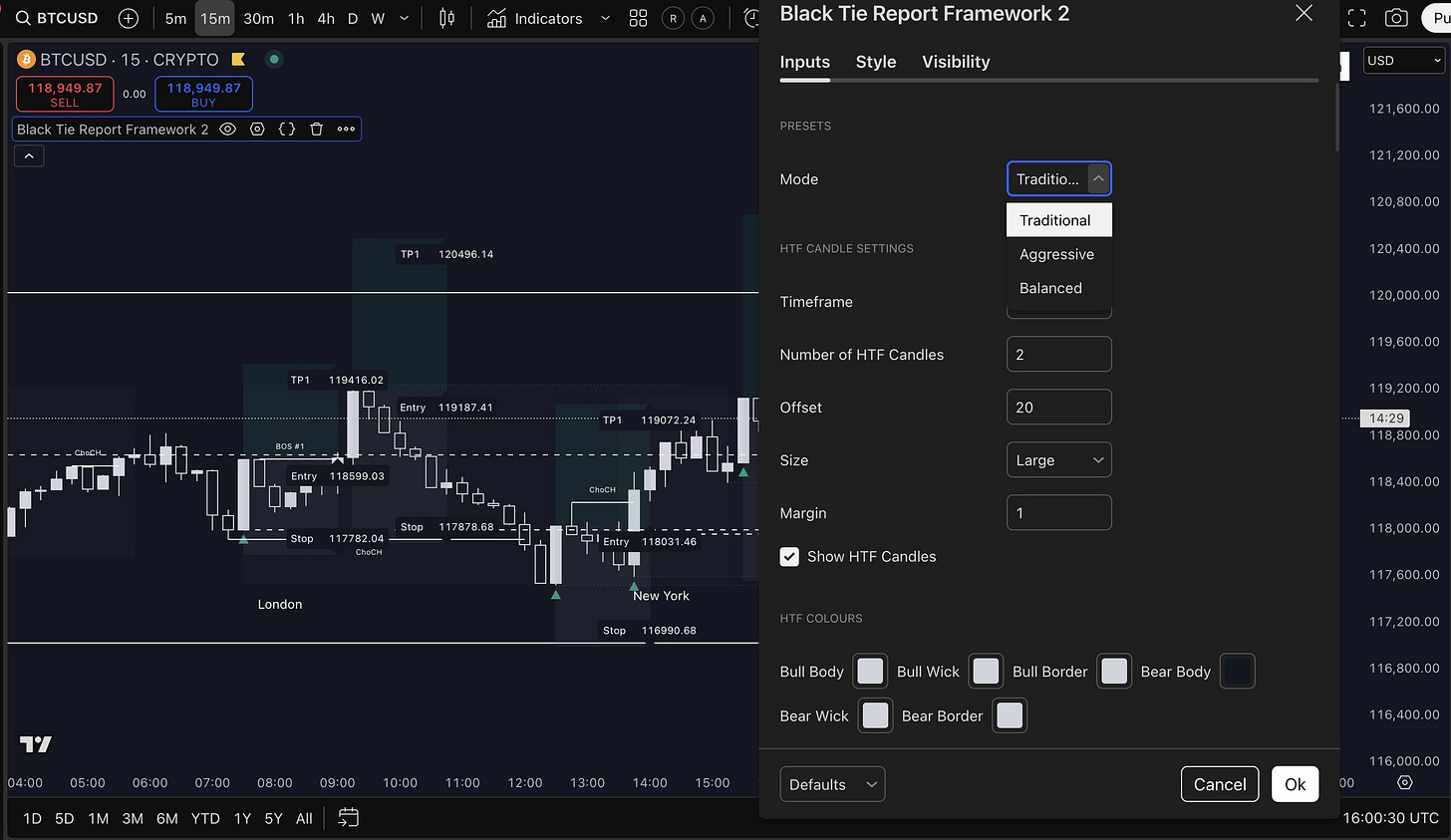
Task: Open the layout templates grid icon
Action: pyautogui.click(x=639, y=18)
